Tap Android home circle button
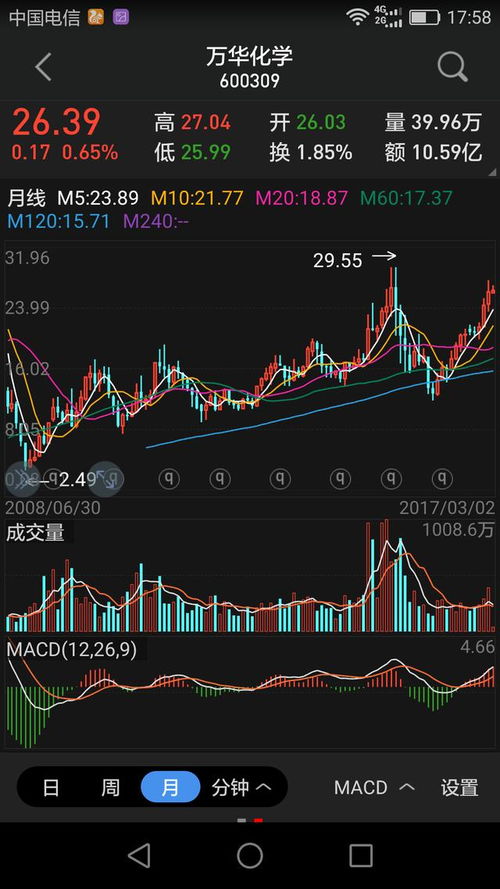Viewport: 500px width, 889px height. (250, 855)
